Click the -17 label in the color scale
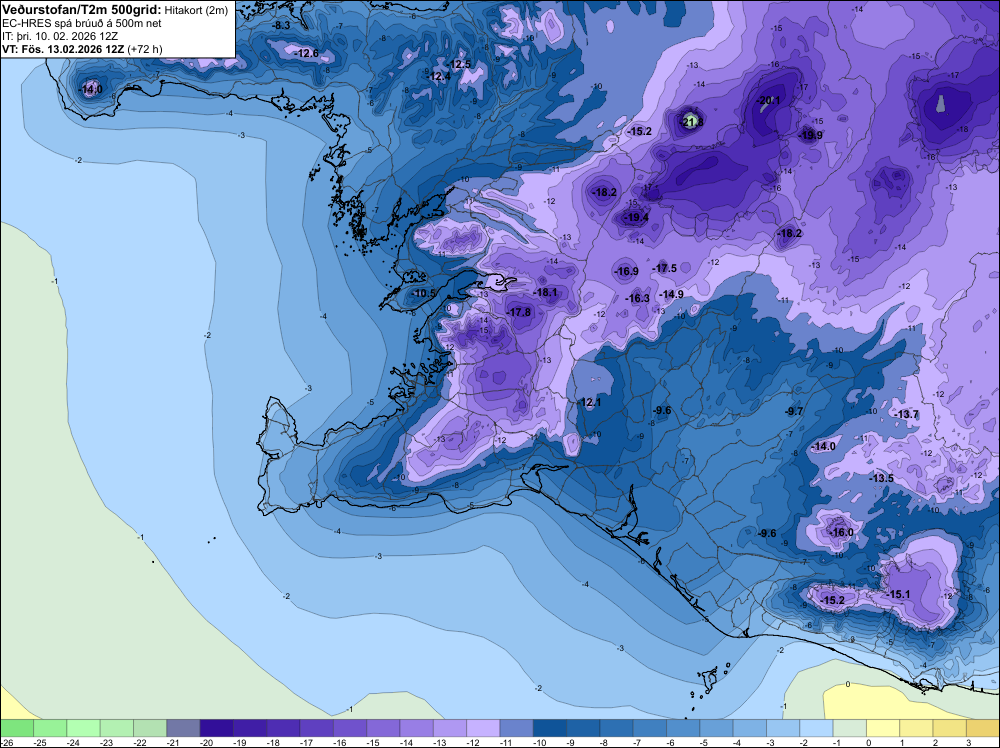Screen dimensions: 1000x748 305,742
